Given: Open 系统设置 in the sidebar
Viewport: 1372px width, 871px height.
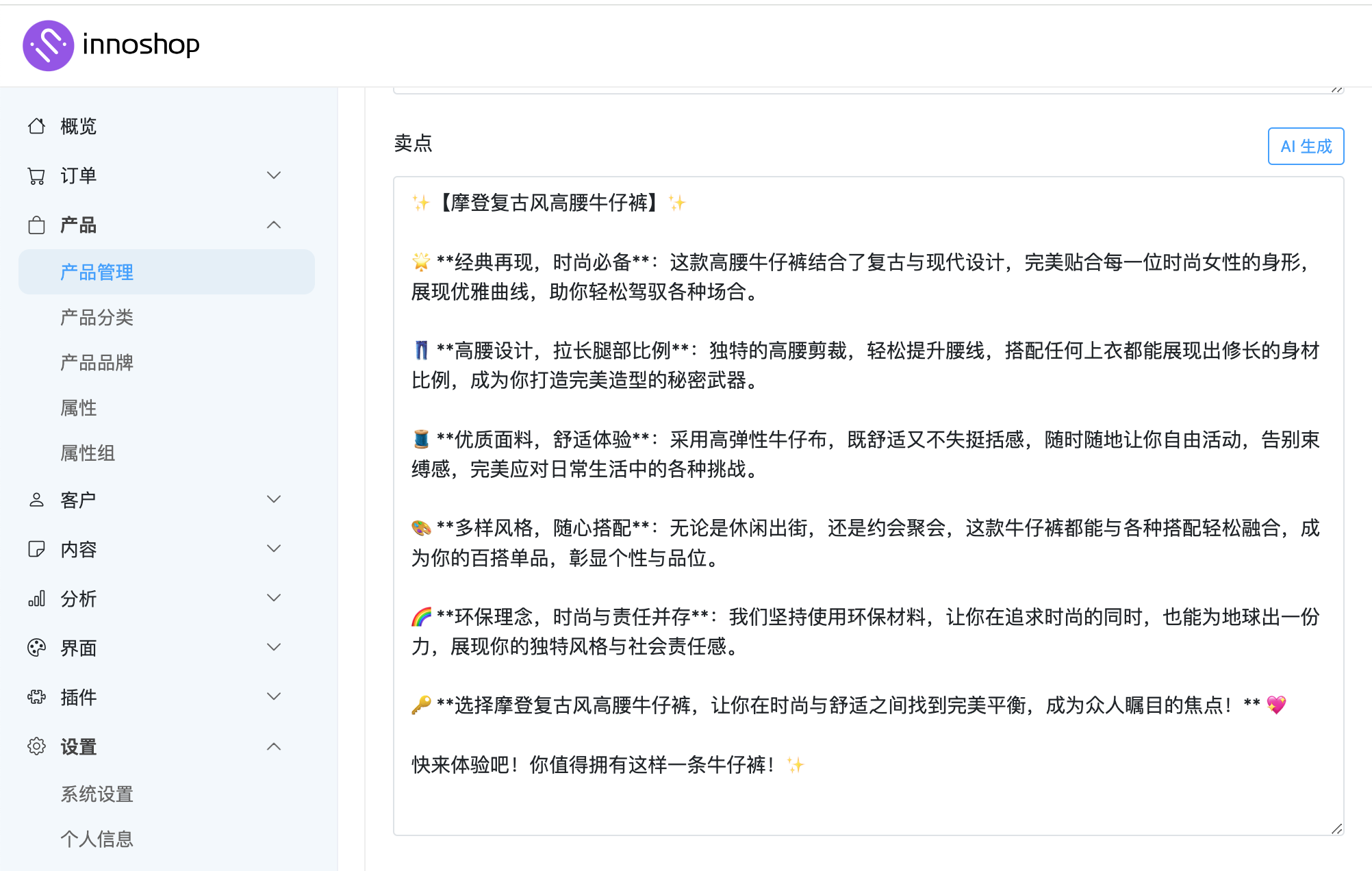Looking at the screenshot, I should click(x=97, y=794).
